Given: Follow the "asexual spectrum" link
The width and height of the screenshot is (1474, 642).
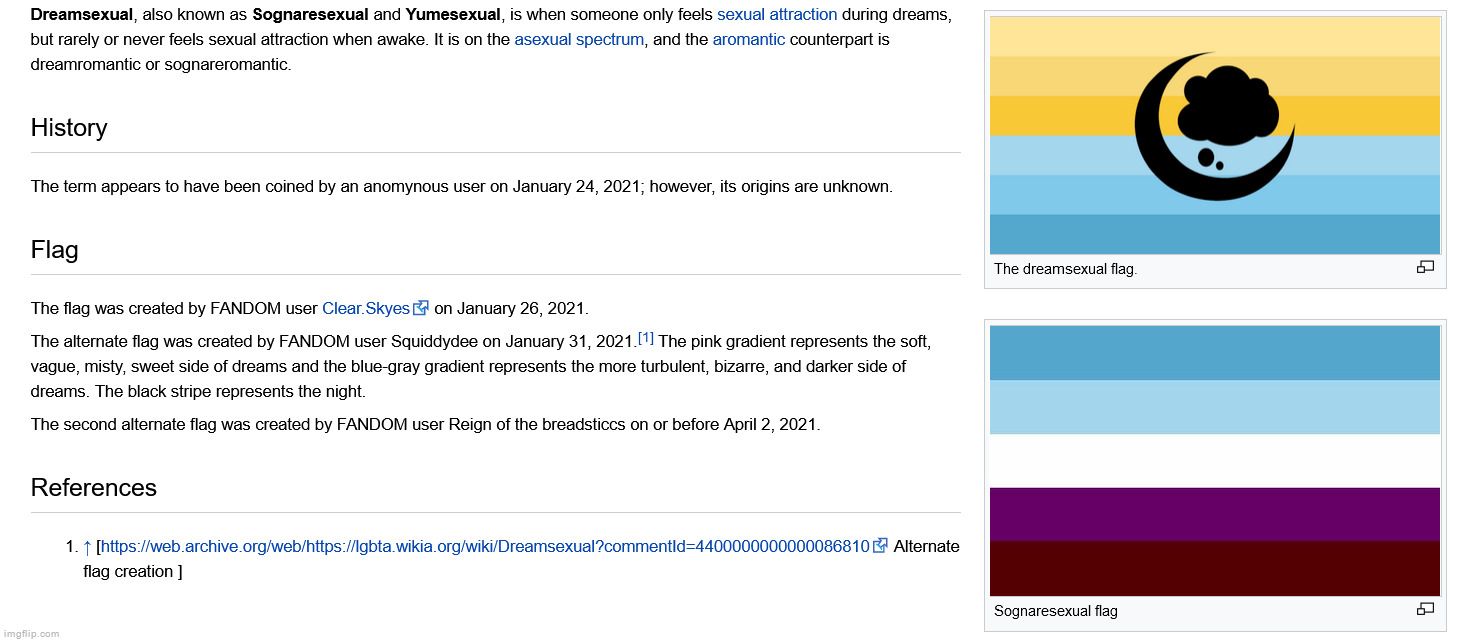Looking at the screenshot, I should (x=578, y=40).
